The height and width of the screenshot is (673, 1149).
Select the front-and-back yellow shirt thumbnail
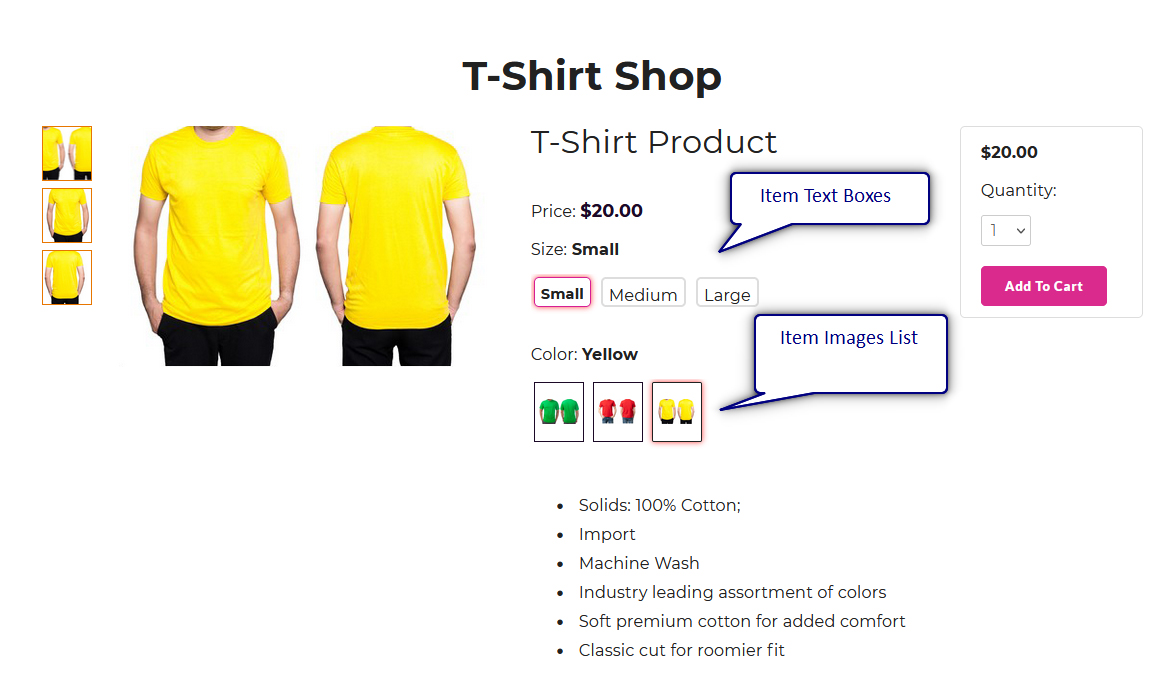click(67, 153)
